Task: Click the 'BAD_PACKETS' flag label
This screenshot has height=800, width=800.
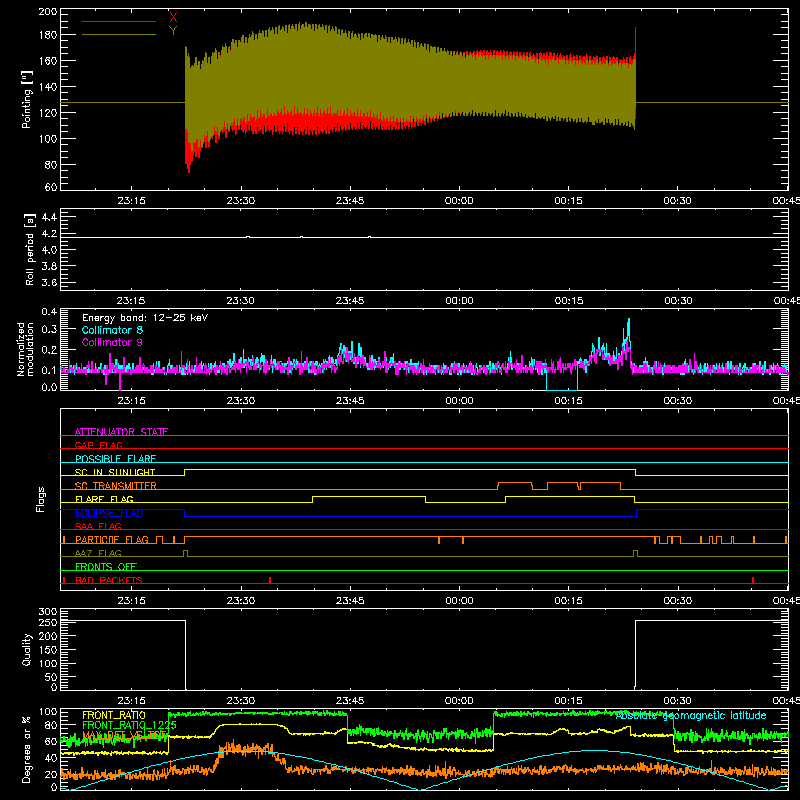Action: point(109,581)
